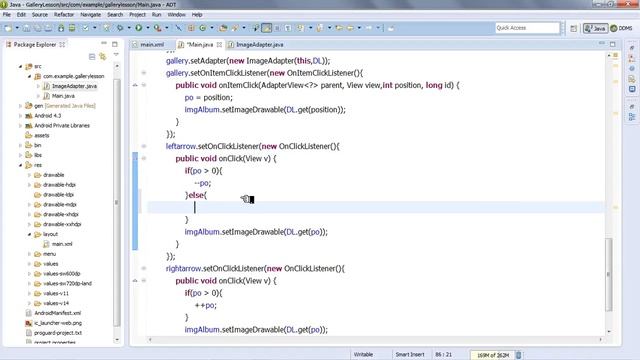Expand the Android 4.3 library node
640x360 pixels.
coord(20,116)
